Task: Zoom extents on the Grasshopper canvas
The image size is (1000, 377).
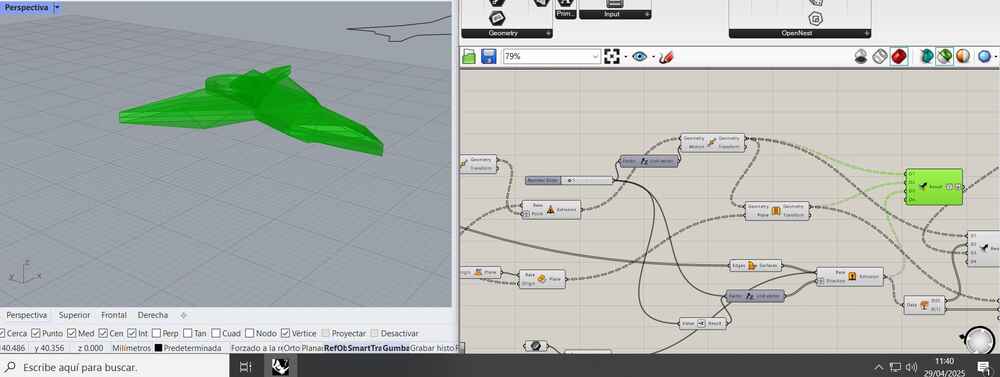Action: (x=612, y=57)
